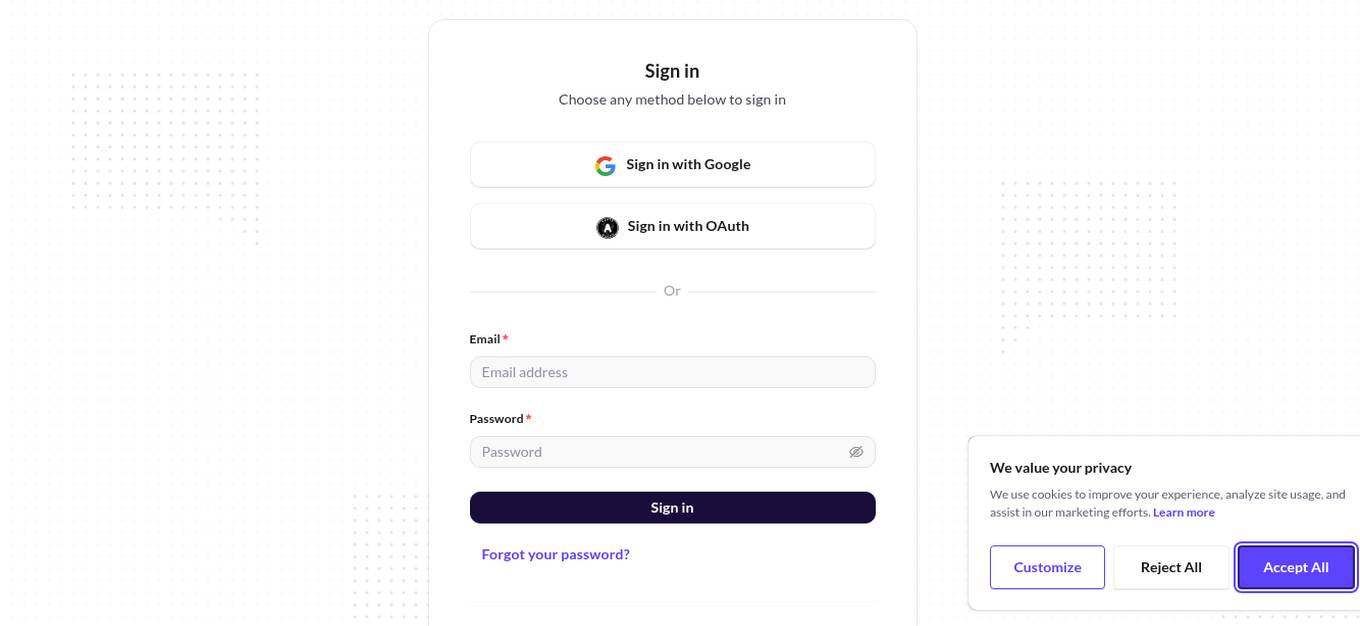Viewport: 1360px width, 626px height.
Task: Click into the Password field
Action: 660,452
